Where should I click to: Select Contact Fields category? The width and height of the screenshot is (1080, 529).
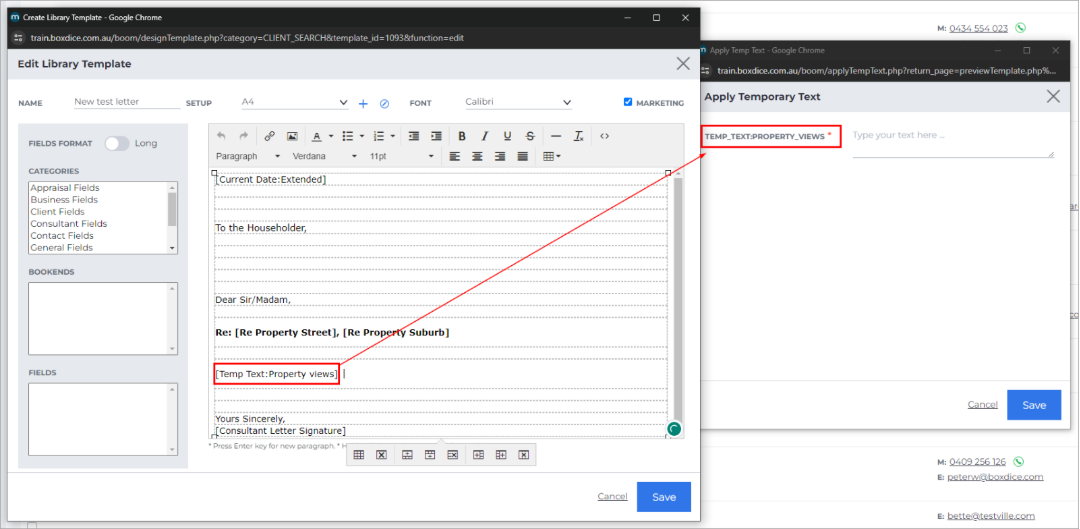62,236
